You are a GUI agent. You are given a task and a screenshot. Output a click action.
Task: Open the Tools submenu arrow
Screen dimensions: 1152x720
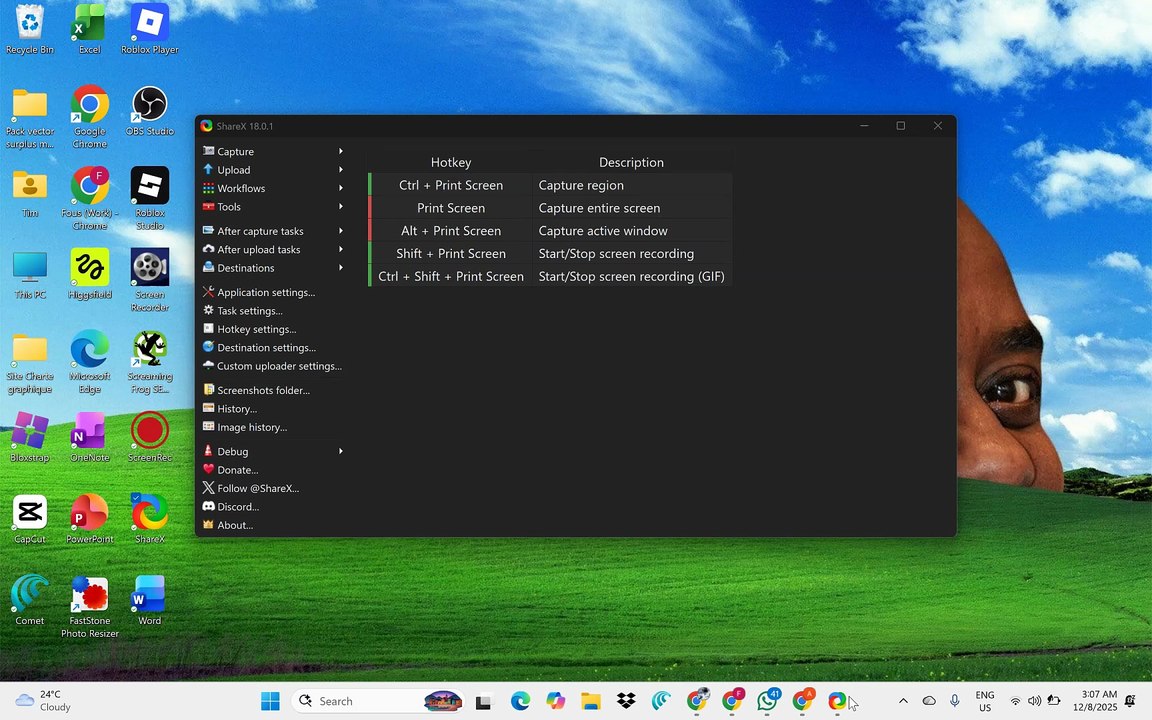[x=341, y=206]
